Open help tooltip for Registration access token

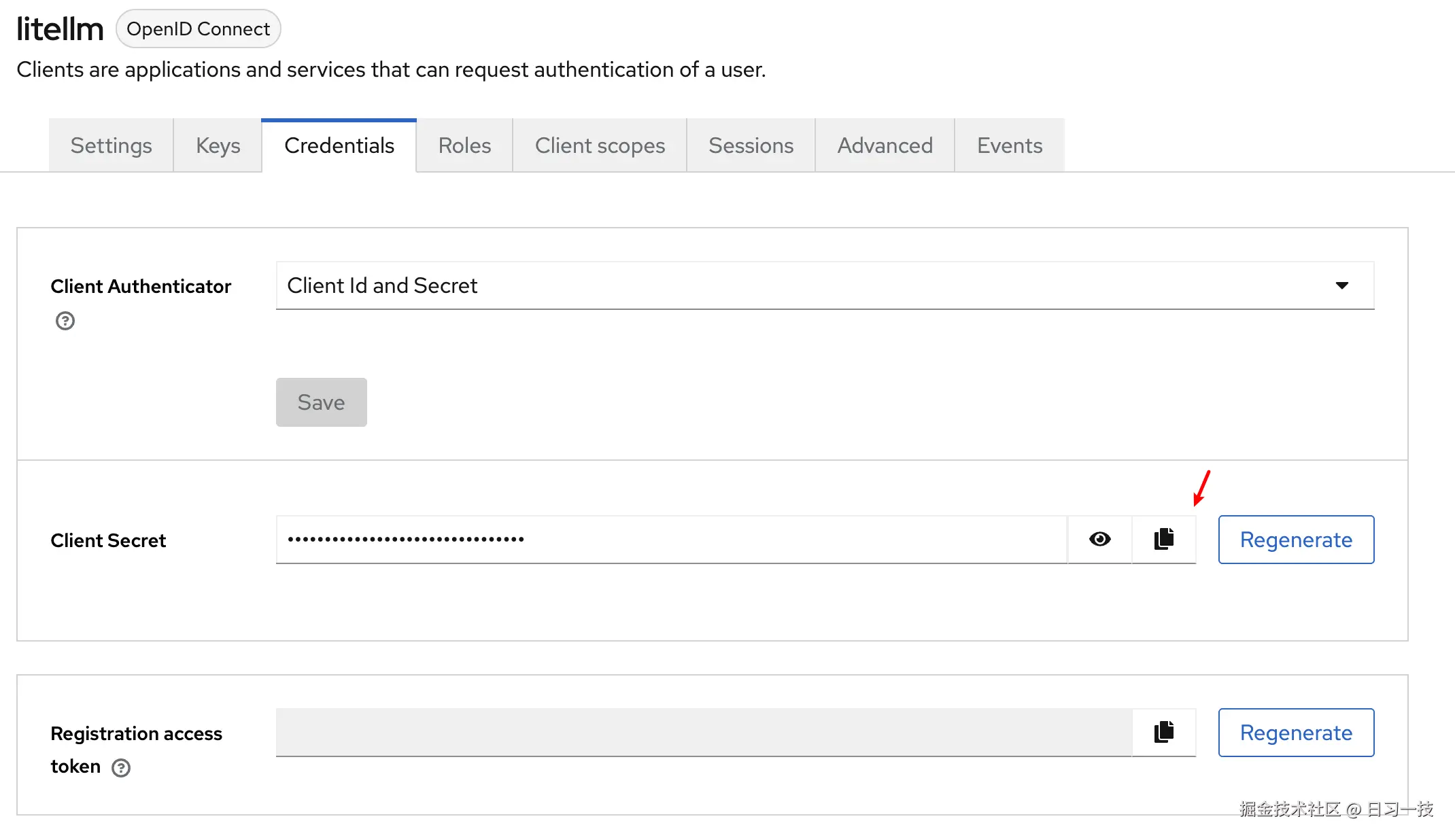(121, 768)
